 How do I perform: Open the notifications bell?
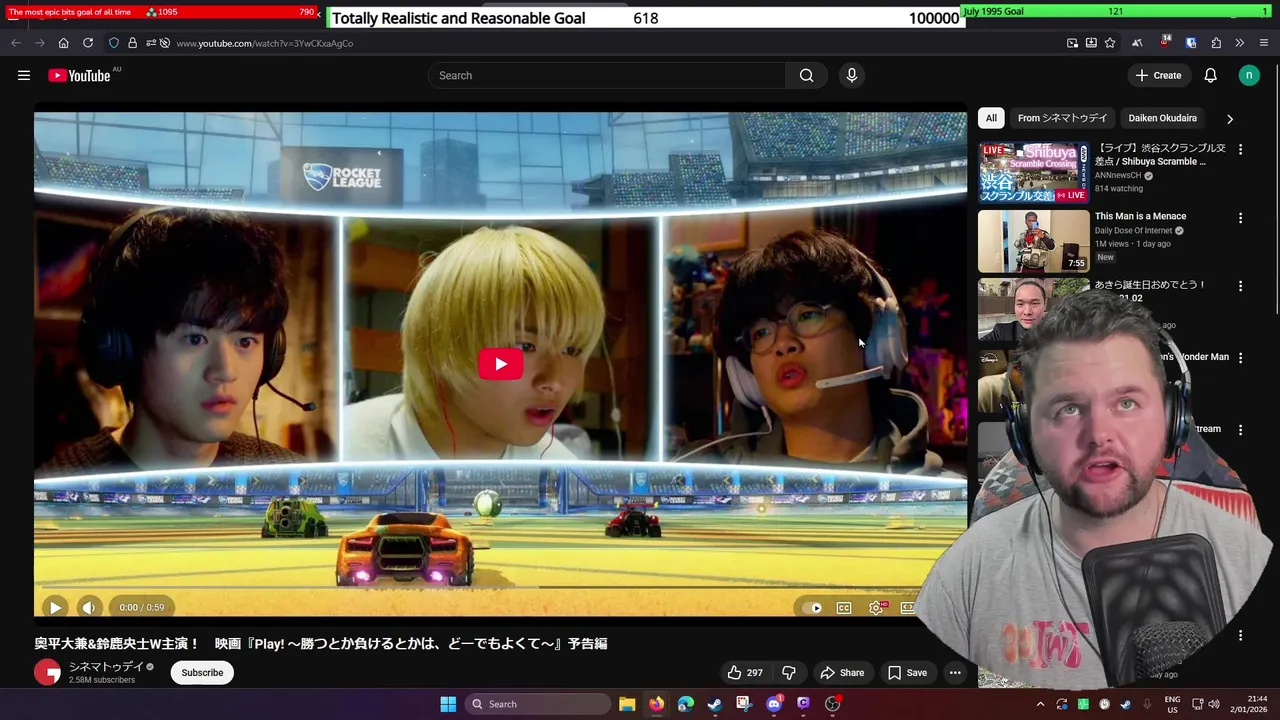(1210, 75)
